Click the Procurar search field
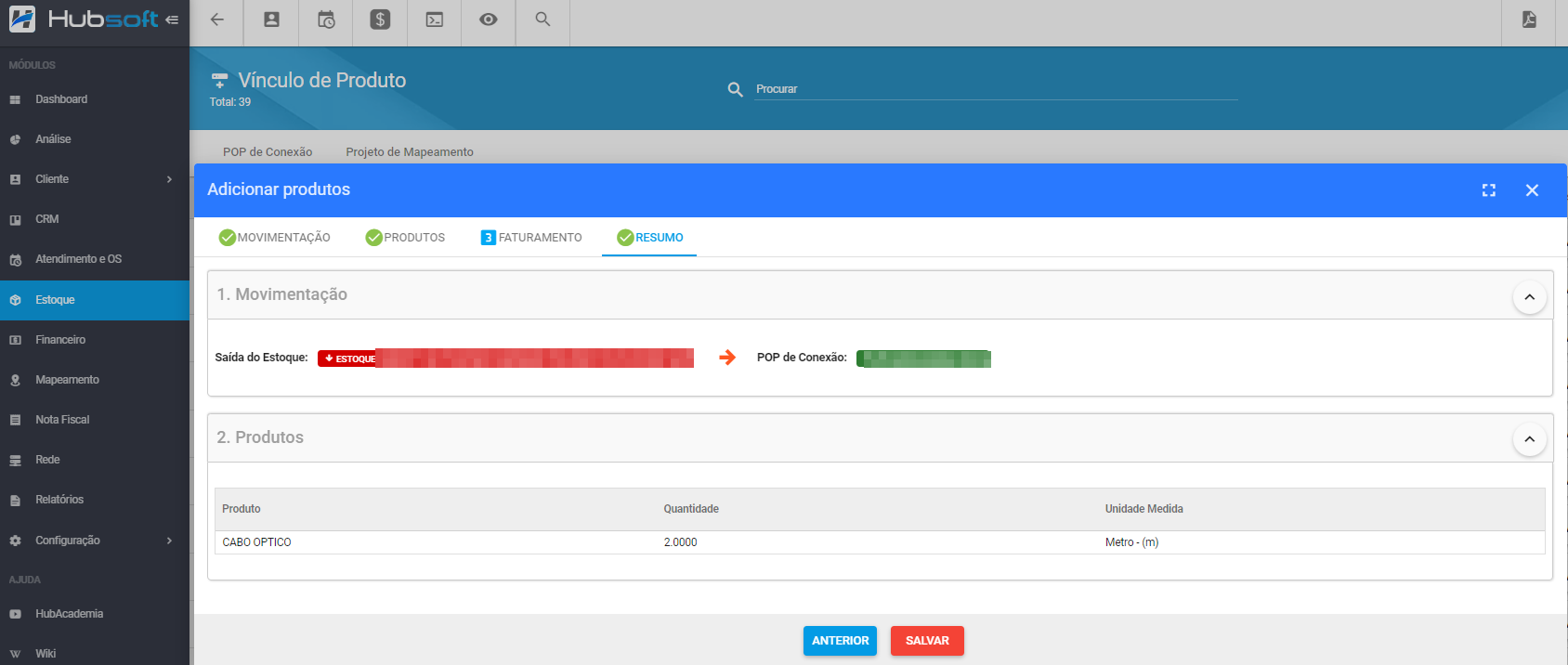The height and width of the screenshot is (665, 1568). click(996, 89)
